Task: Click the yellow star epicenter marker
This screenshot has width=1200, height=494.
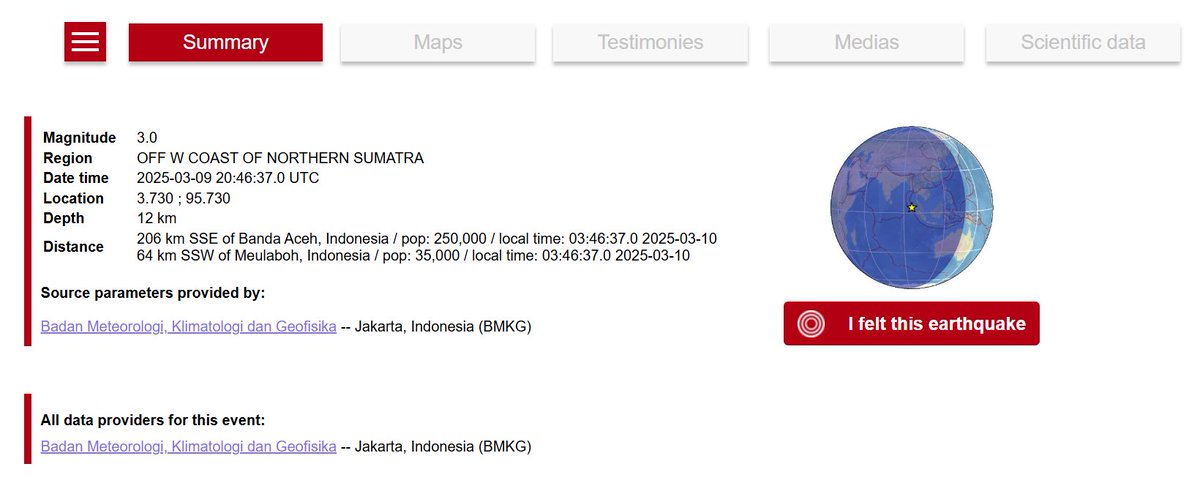Action: 911,207
